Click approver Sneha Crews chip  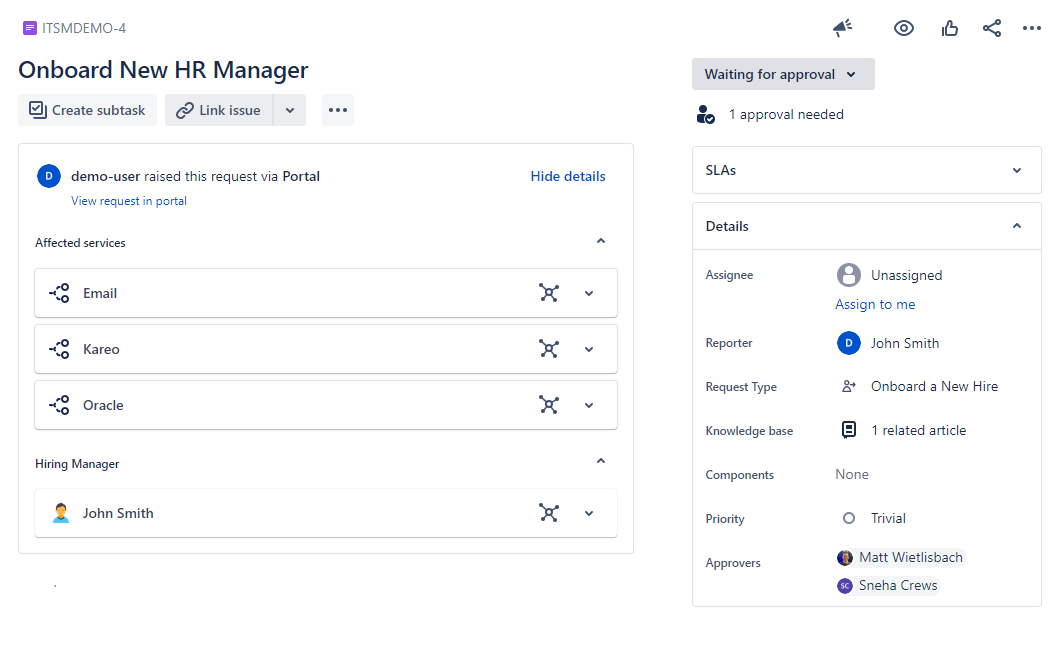(887, 585)
